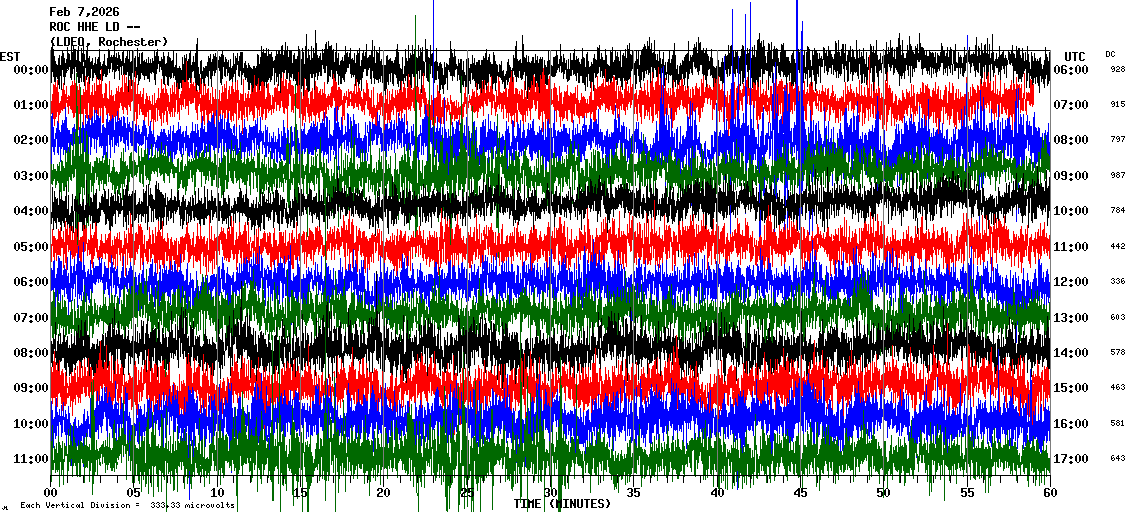Click the DC value 928
Viewport: 1130px width, 519px height.
(1117, 70)
